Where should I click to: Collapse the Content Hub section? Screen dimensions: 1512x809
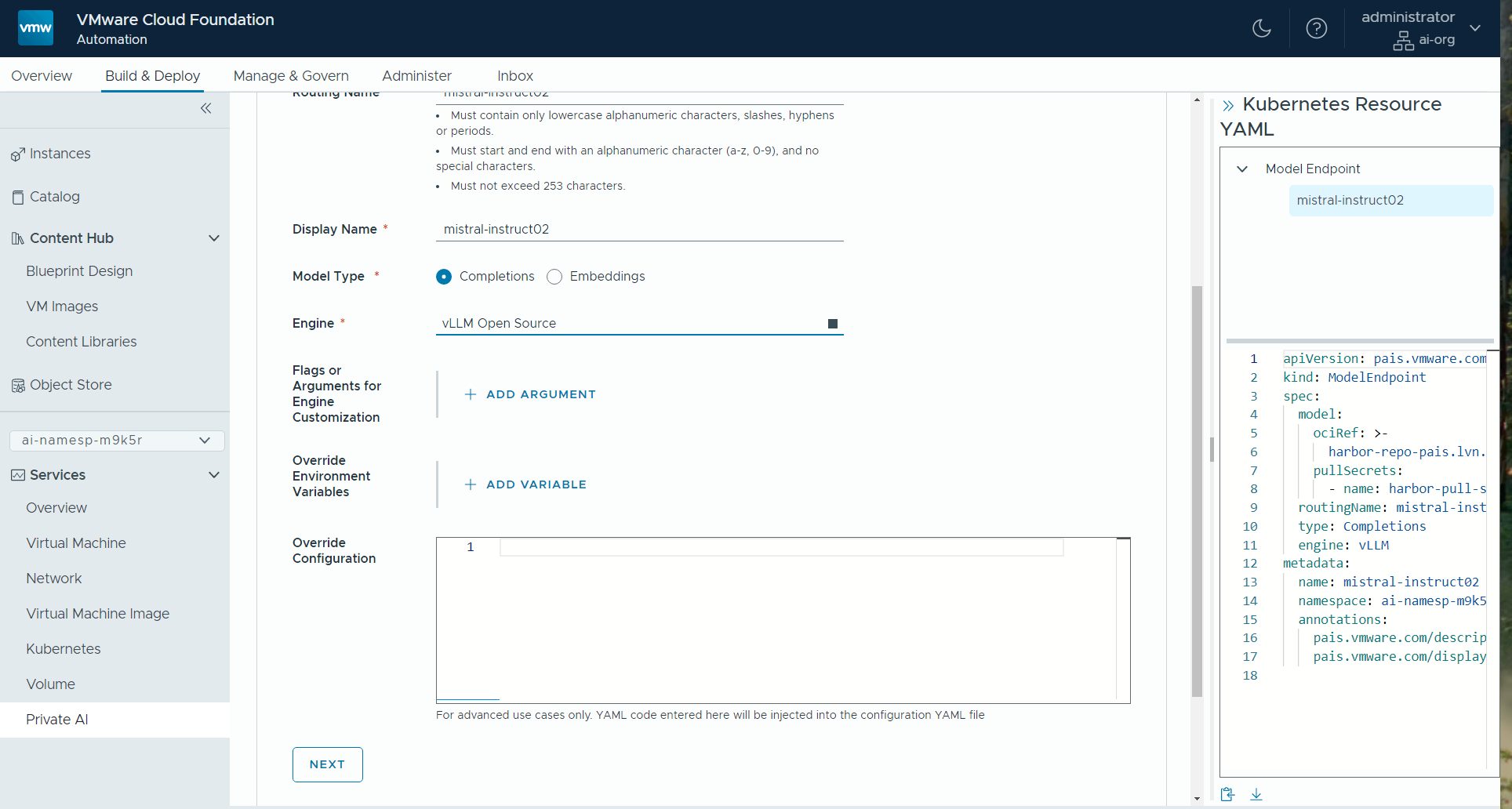coord(214,238)
